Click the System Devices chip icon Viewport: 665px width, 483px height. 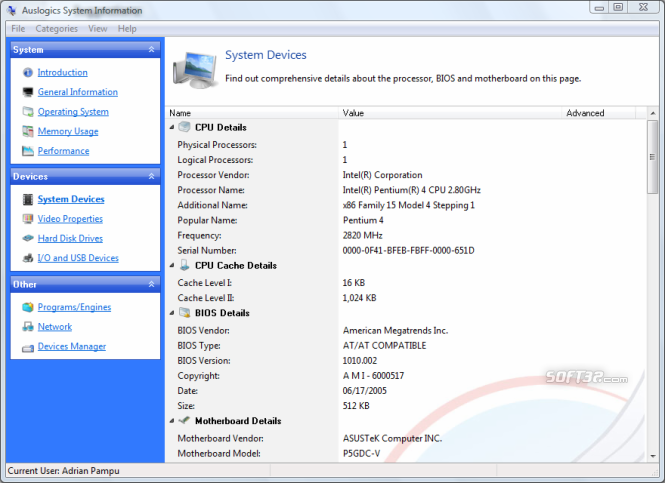(x=28, y=199)
